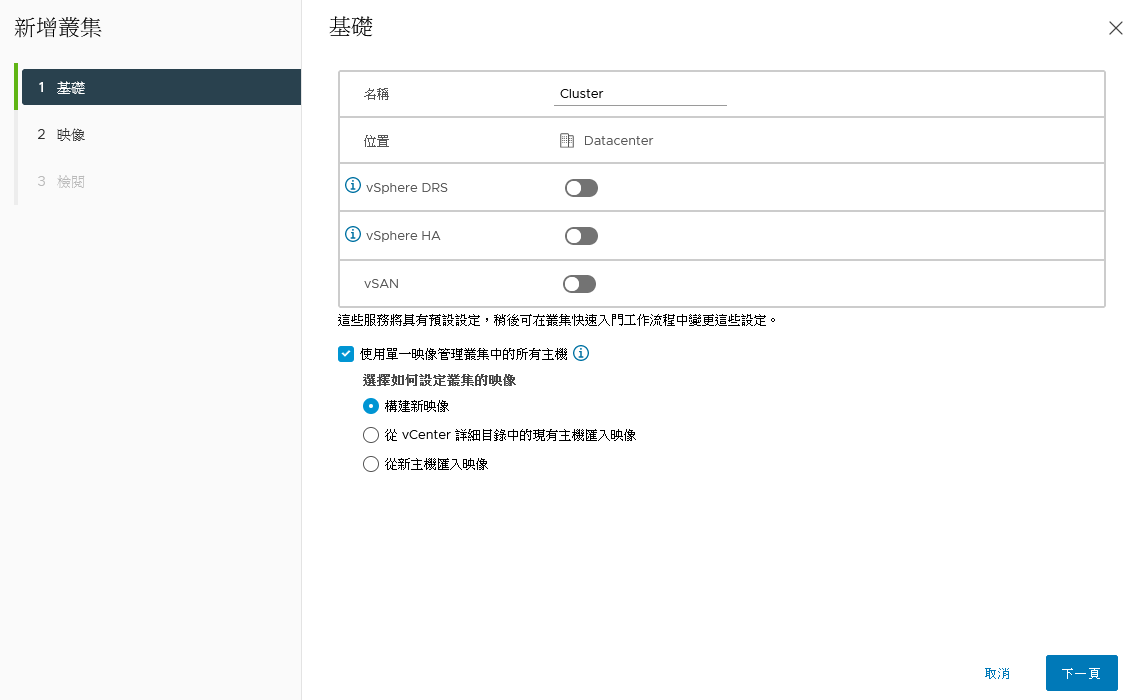The image size is (1134, 700).
Task: Click the 下一頁 button
Action: click(x=1081, y=673)
